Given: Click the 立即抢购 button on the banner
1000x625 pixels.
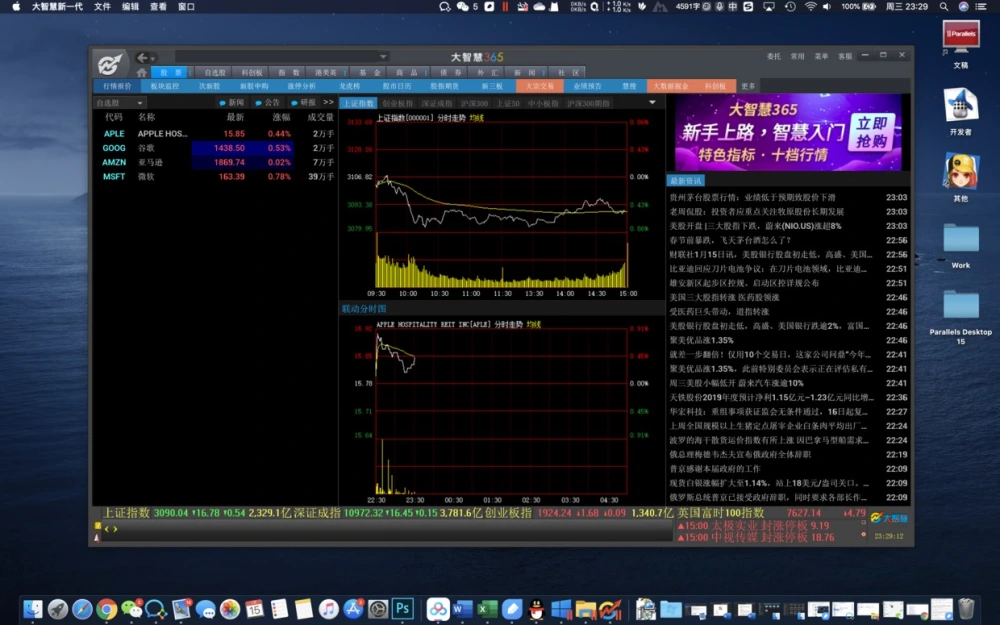Looking at the screenshot, I should click(x=871, y=132).
